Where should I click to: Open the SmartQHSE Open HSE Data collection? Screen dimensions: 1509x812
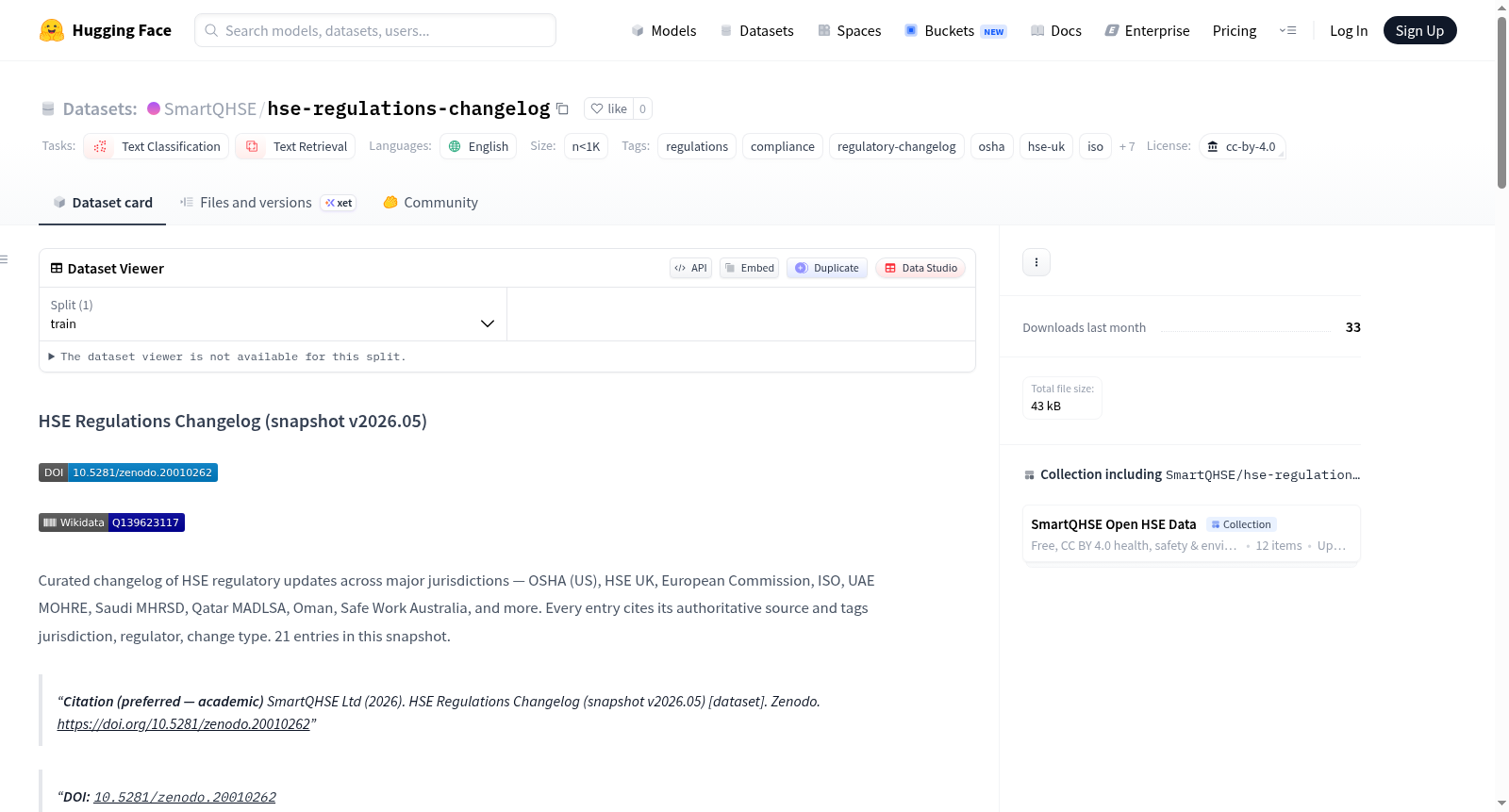[1191, 534]
